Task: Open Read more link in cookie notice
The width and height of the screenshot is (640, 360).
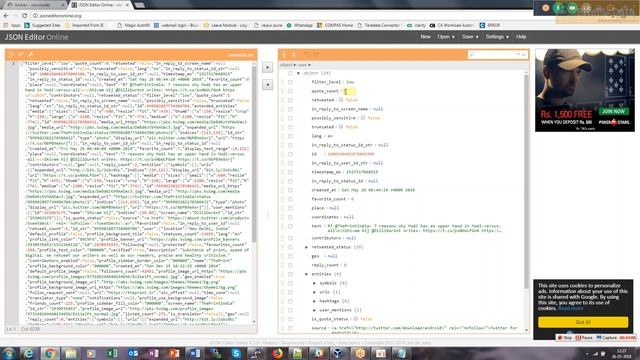Action: (570, 308)
